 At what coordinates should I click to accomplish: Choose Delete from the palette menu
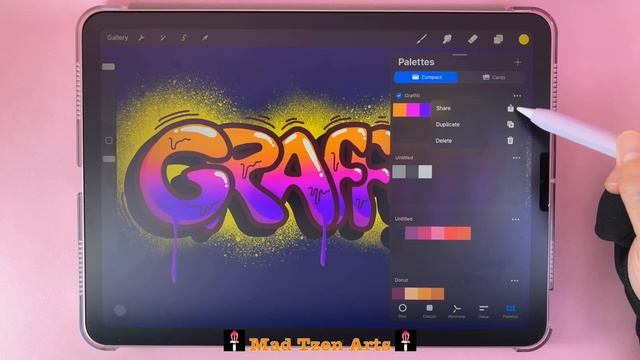point(444,141)
